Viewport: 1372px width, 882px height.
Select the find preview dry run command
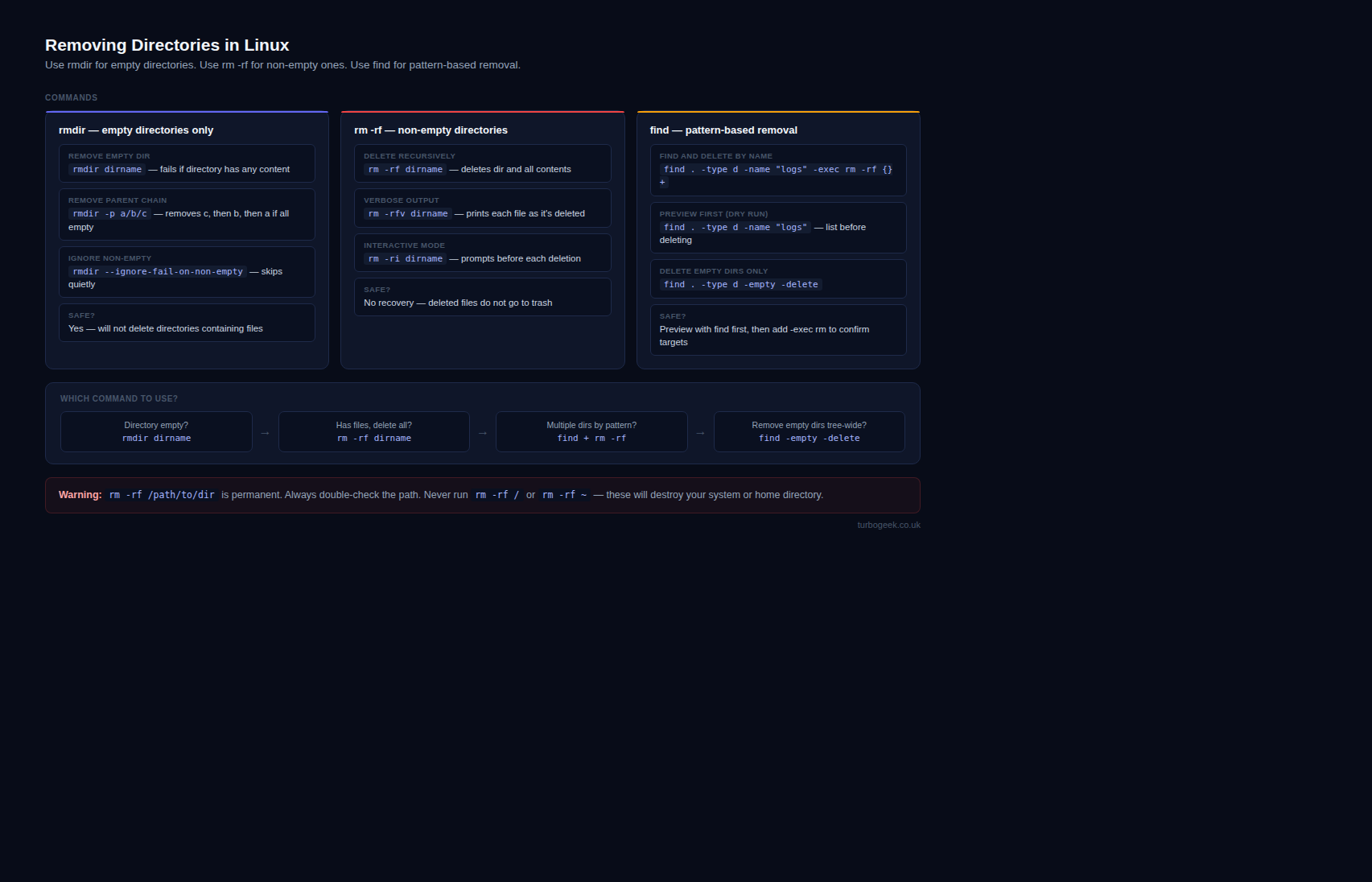coord(735,228)
